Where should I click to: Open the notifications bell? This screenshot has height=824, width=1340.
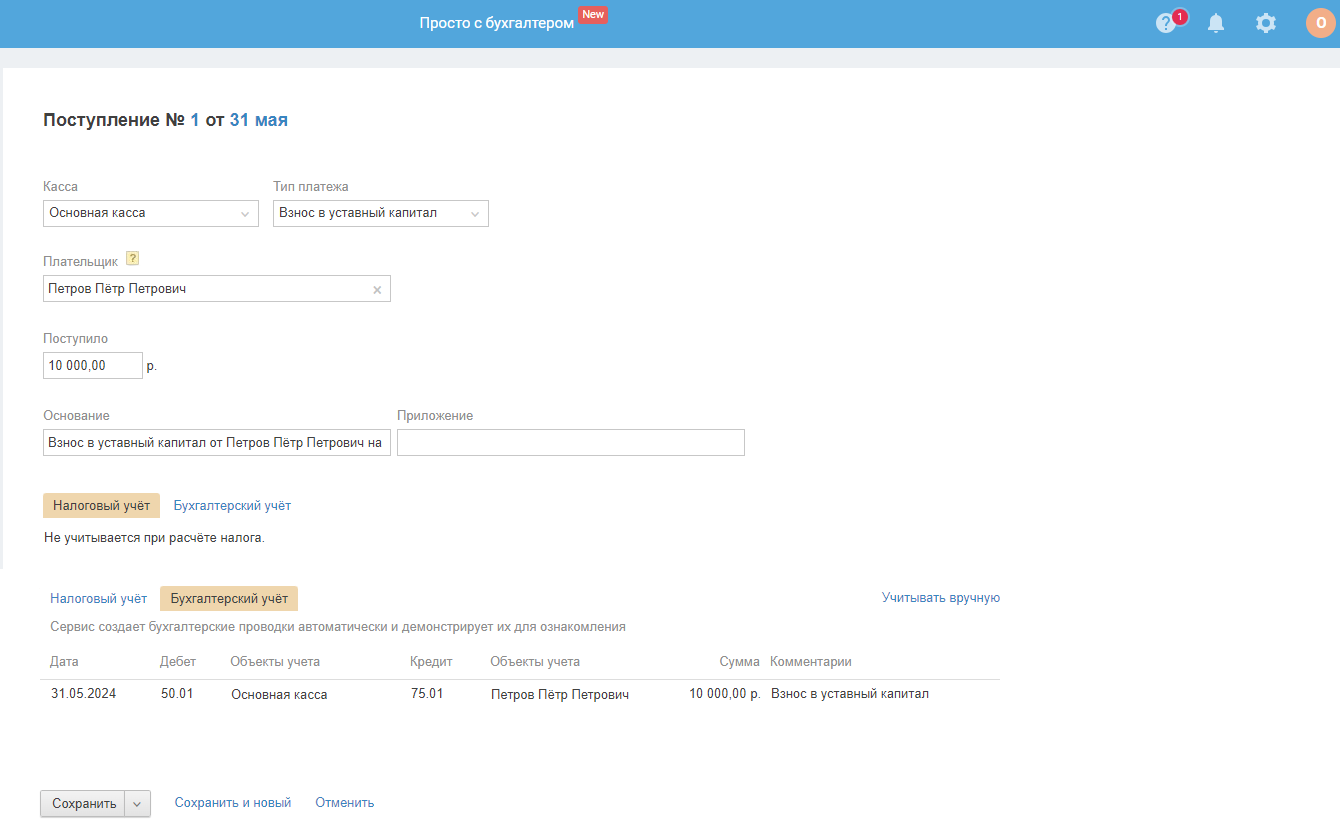pos(1216,23)
